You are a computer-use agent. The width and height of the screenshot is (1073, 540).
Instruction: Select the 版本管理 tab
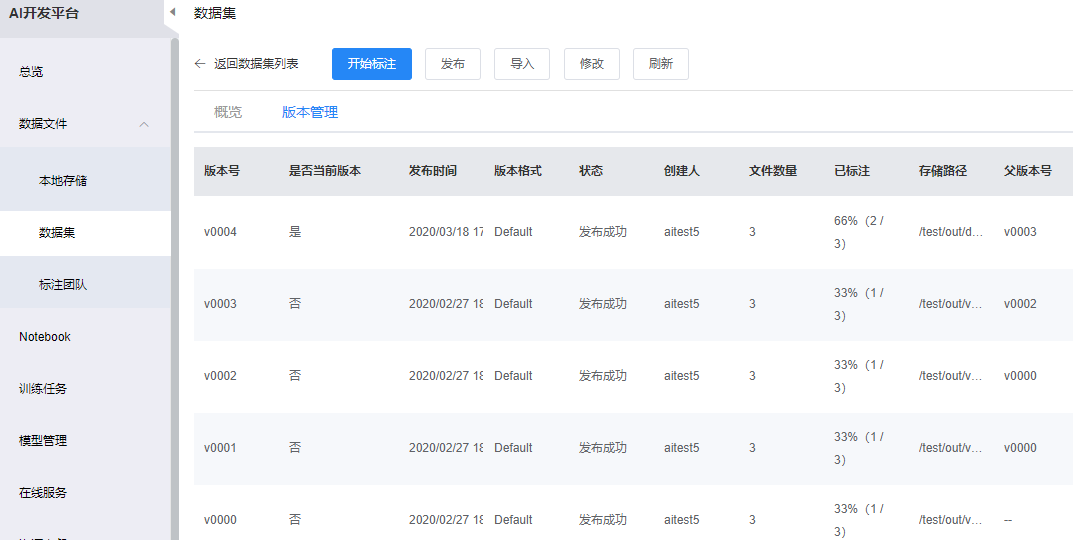coord(310,112)
